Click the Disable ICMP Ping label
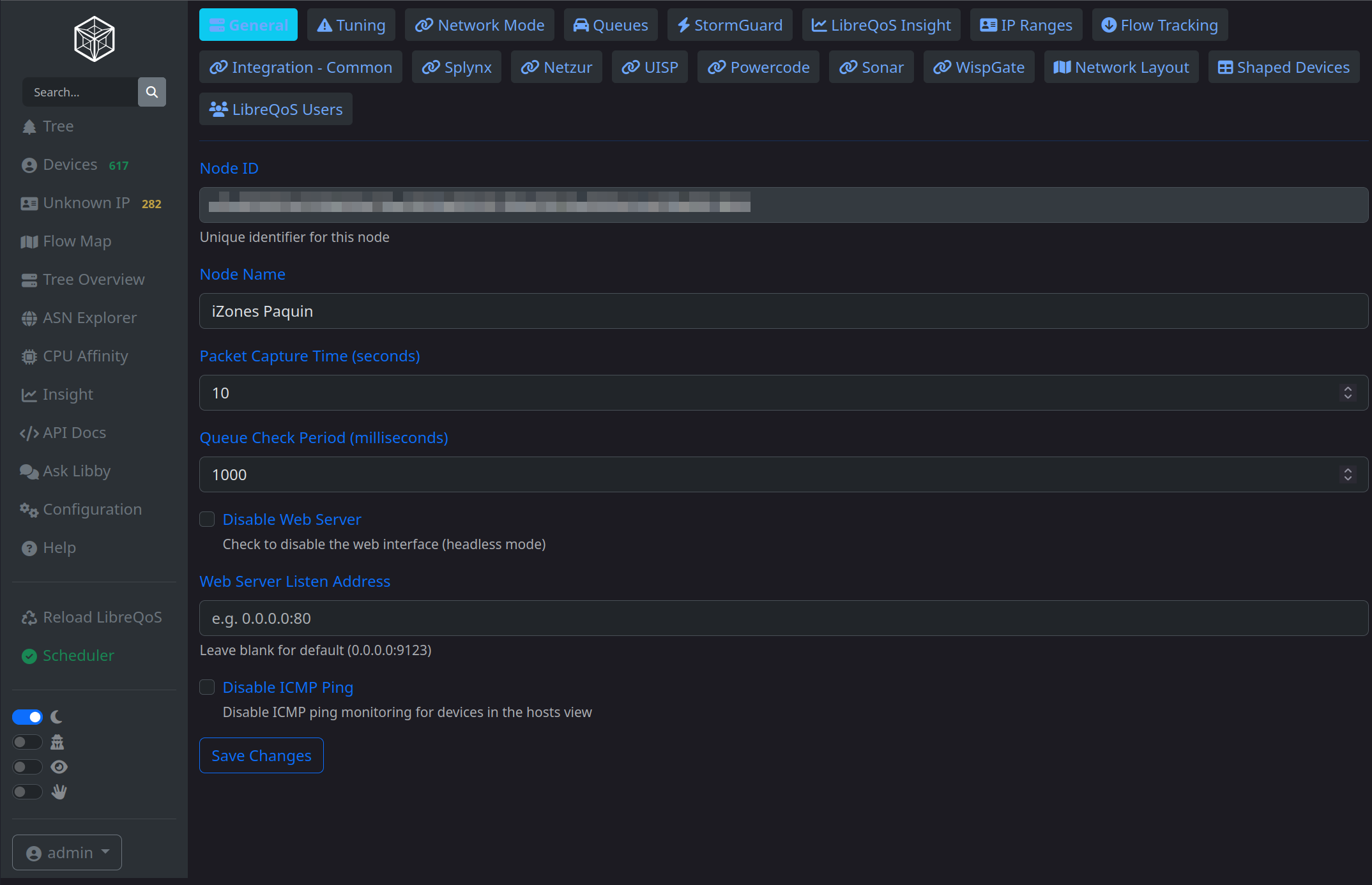The width and height of the screenshot is (1372, 885). [x=288, y=687]
